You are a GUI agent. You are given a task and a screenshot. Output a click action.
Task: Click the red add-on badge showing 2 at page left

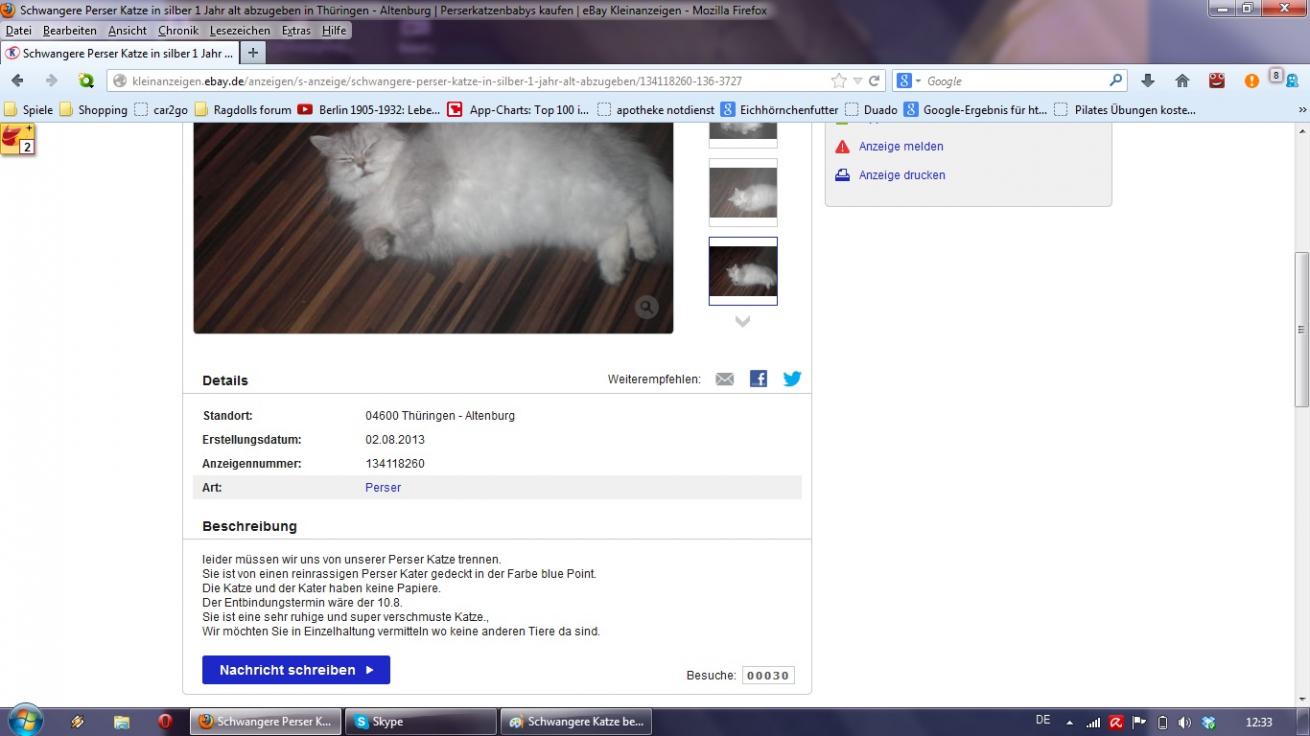click(17, 138)
